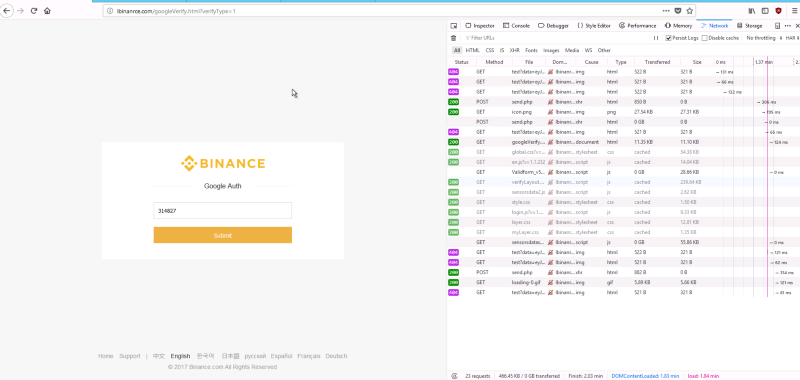The width and height of the screenshot is (800, 380).
Task: Save page to Pocket icon
Action: pos(678,11)
